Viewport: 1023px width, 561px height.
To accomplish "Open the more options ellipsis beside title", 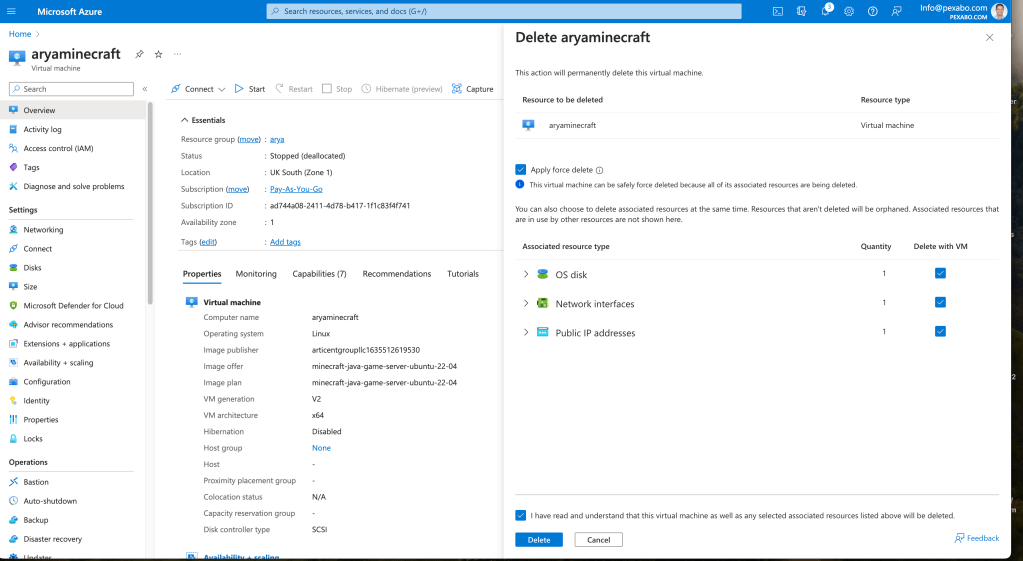I will point(177,54).
